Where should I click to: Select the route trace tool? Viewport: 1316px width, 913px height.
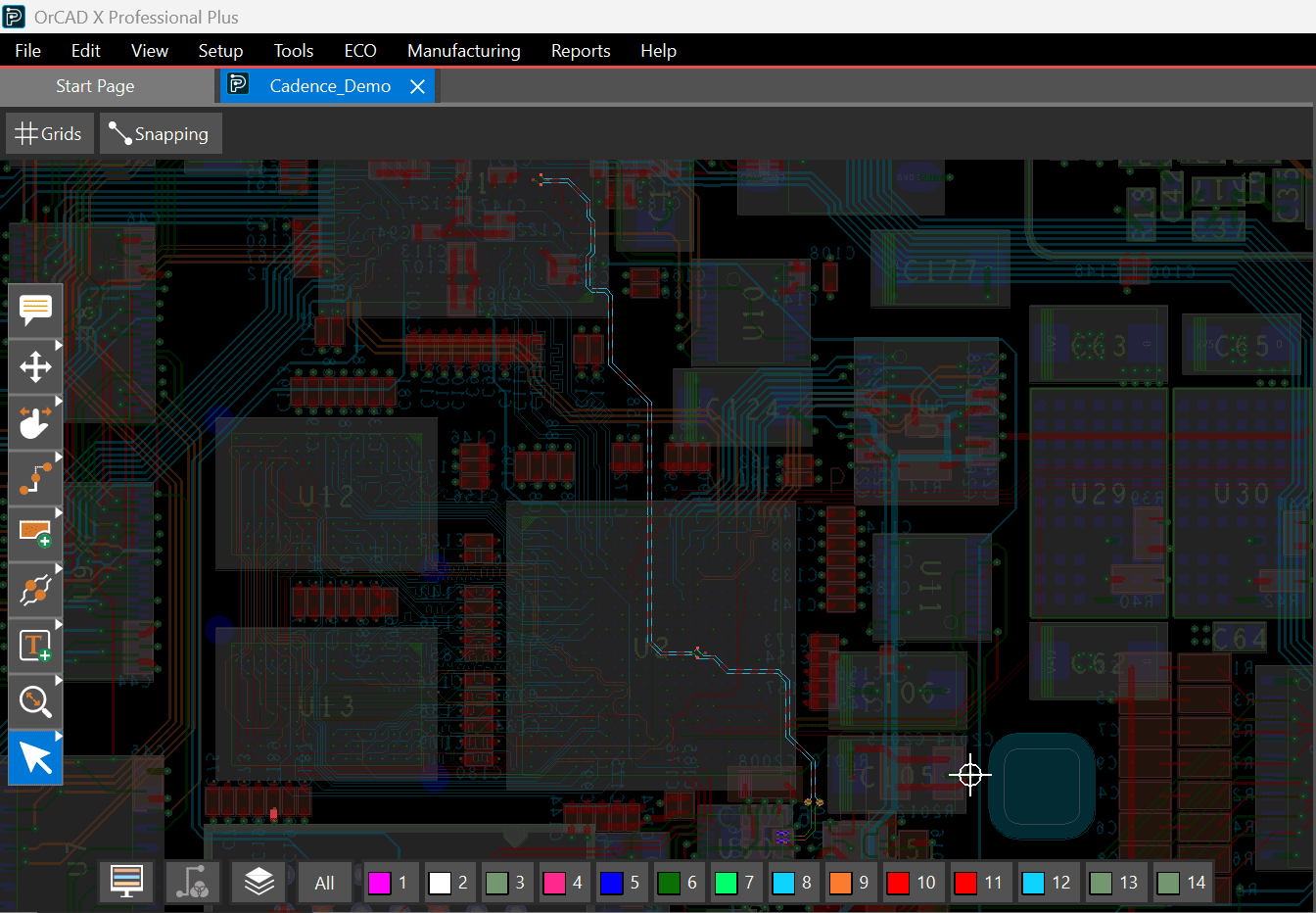point(35,479)
